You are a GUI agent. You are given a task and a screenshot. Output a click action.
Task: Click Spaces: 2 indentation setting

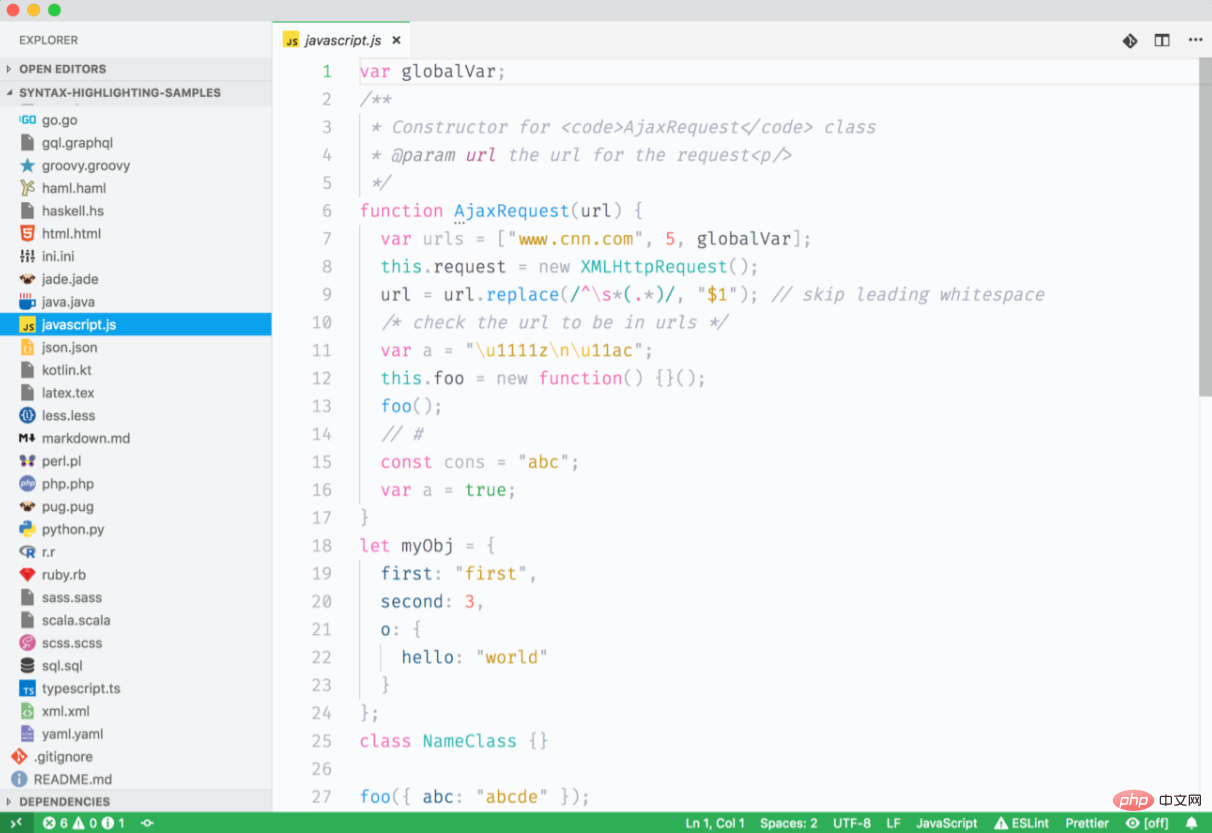tap(788, 823)
